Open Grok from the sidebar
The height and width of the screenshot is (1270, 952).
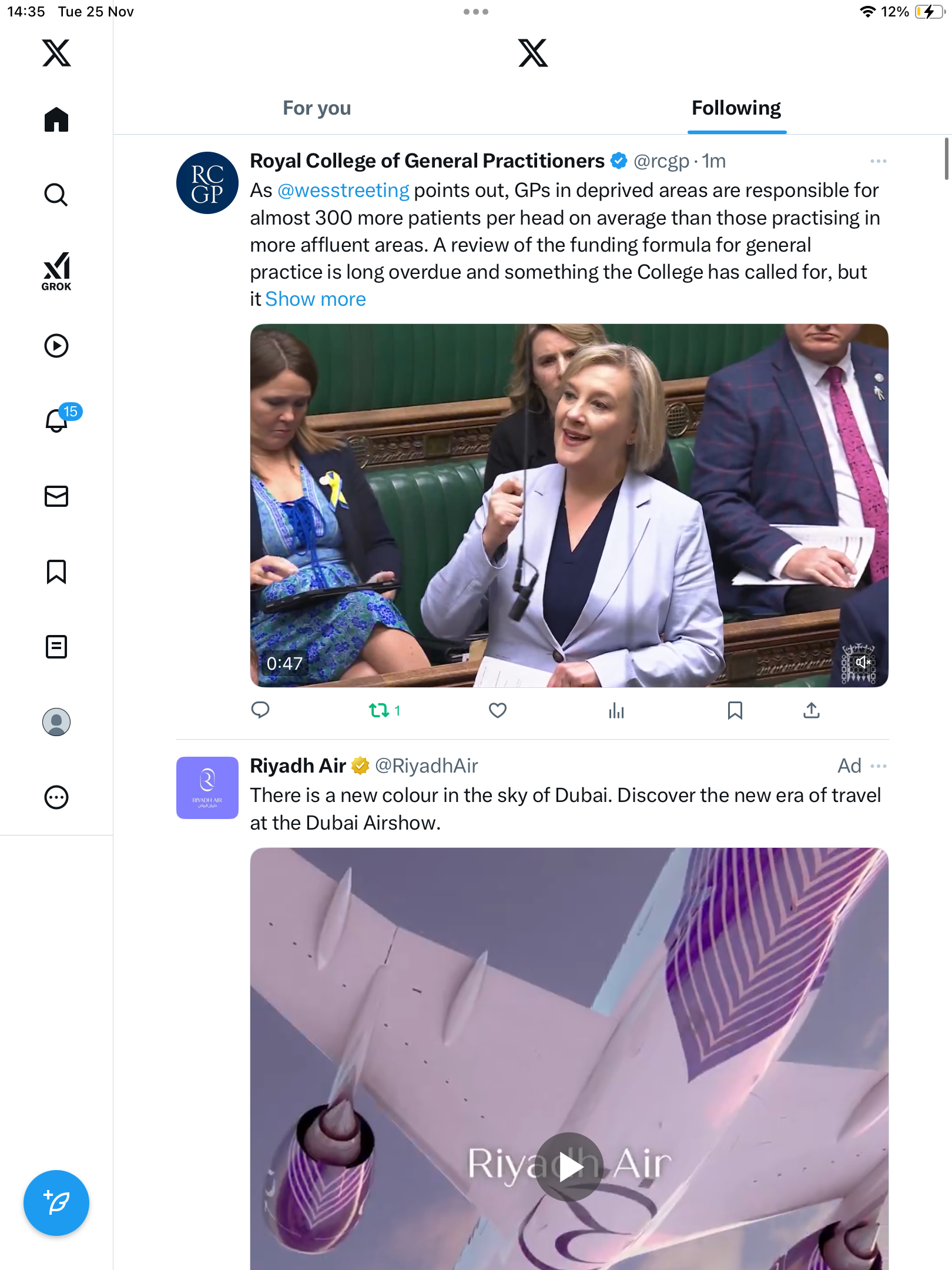56,271
